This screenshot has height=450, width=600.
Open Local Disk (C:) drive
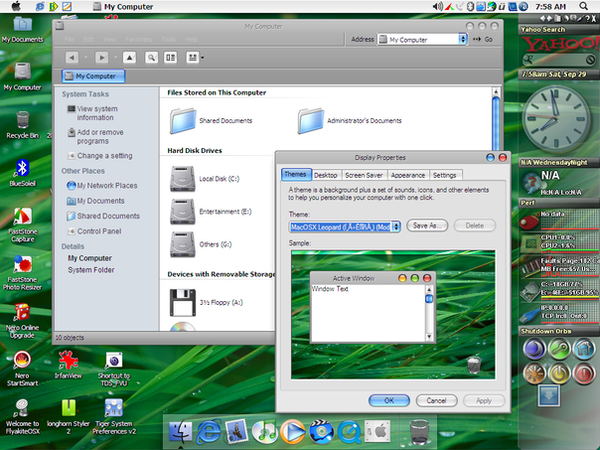click(183, 179)
